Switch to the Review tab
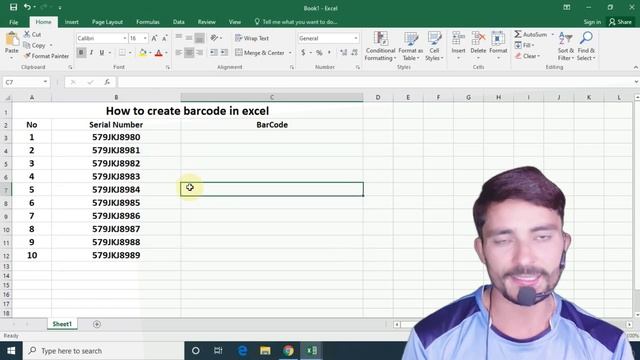Image resolution: width=640 pixels, height=360 pixels. point(207,22)
